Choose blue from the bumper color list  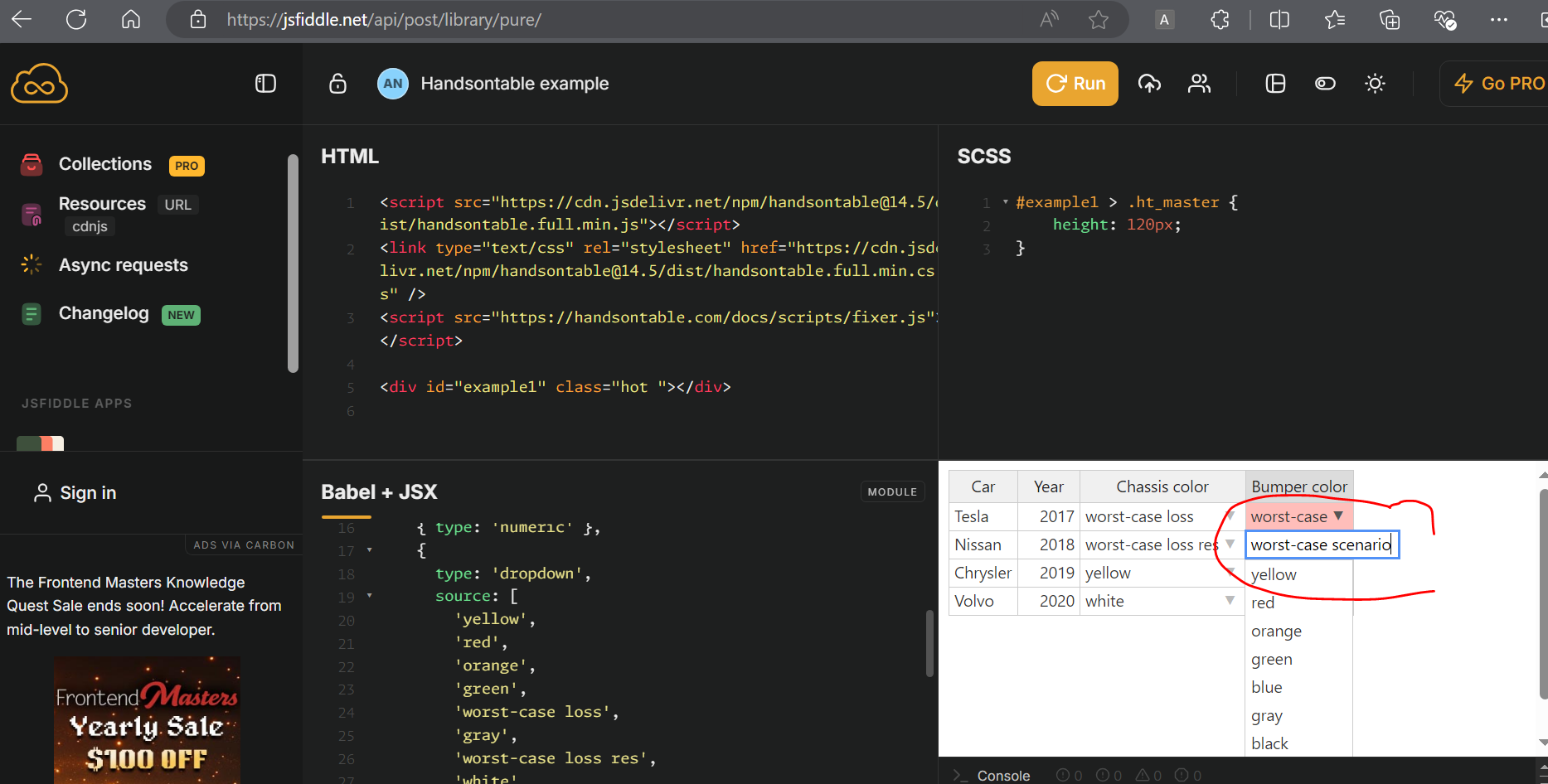tap(1299, 687)
